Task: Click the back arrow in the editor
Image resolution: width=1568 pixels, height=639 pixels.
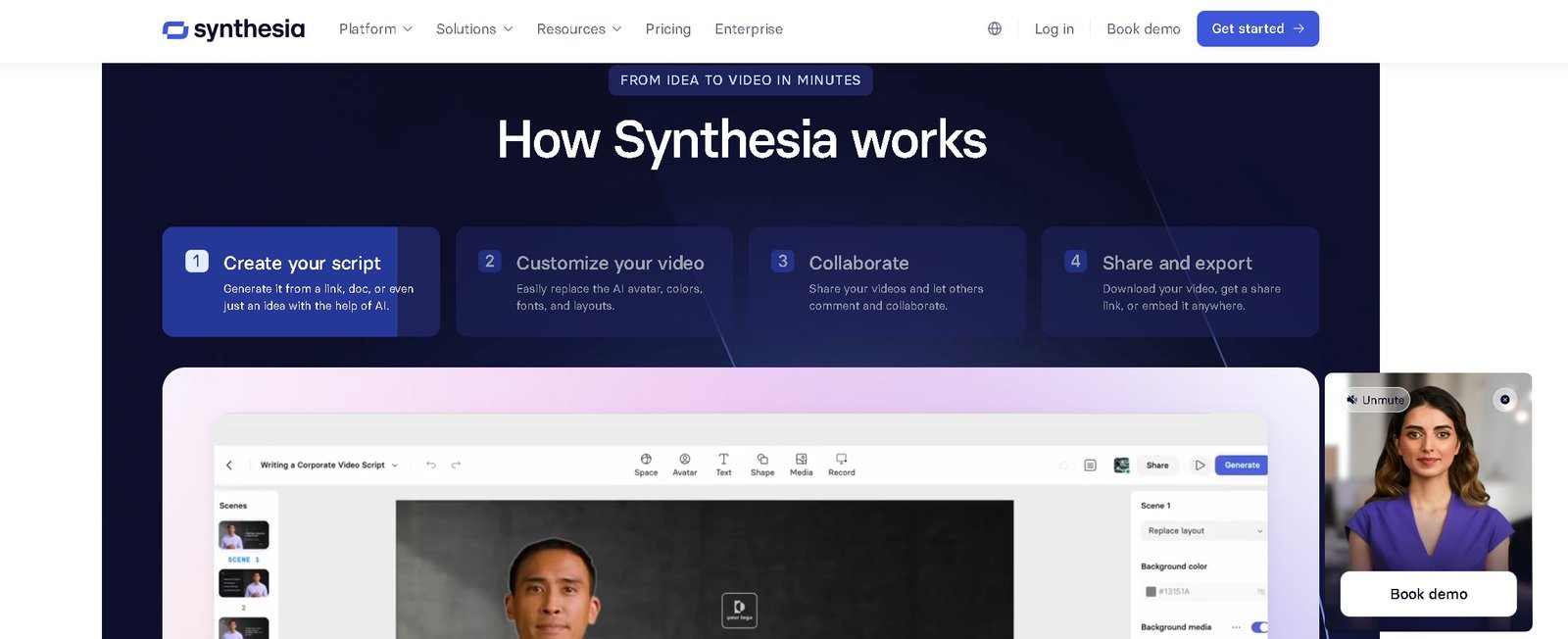Action: coord(229,466)
